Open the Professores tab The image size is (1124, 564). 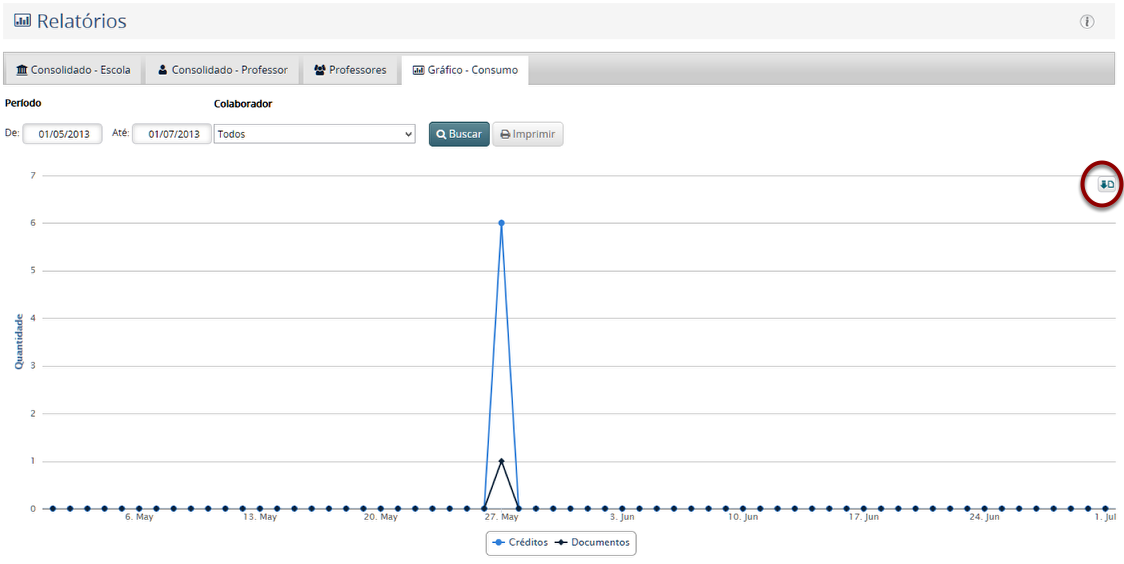(350, 70)
